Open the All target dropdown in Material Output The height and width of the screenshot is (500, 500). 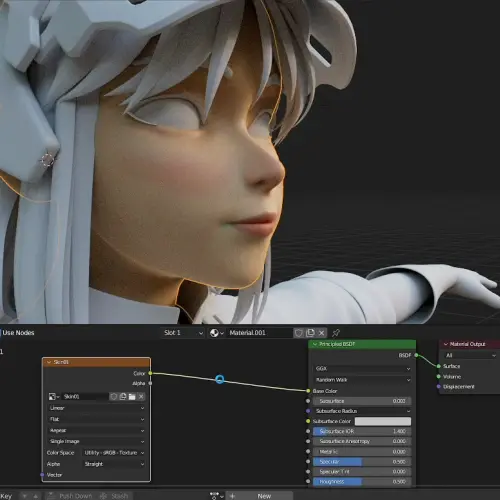(x=469, y=355)
